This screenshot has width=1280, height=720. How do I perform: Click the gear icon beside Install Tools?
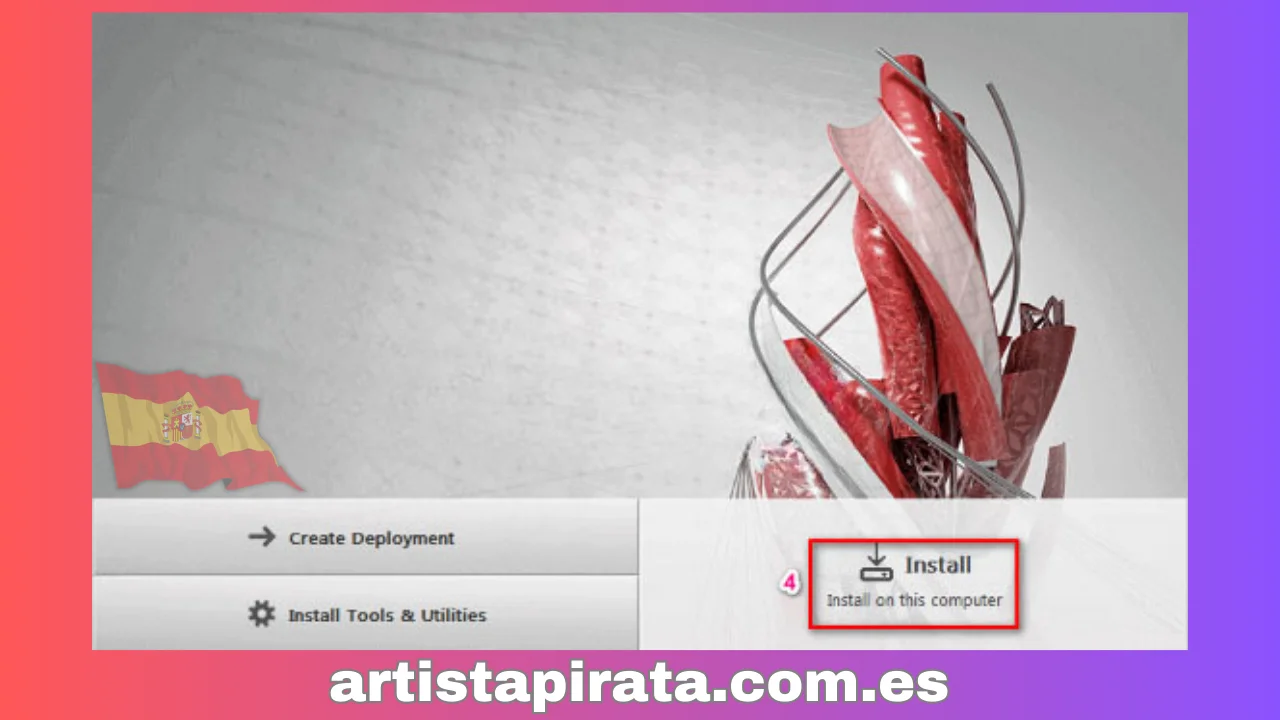click(262, 614)
